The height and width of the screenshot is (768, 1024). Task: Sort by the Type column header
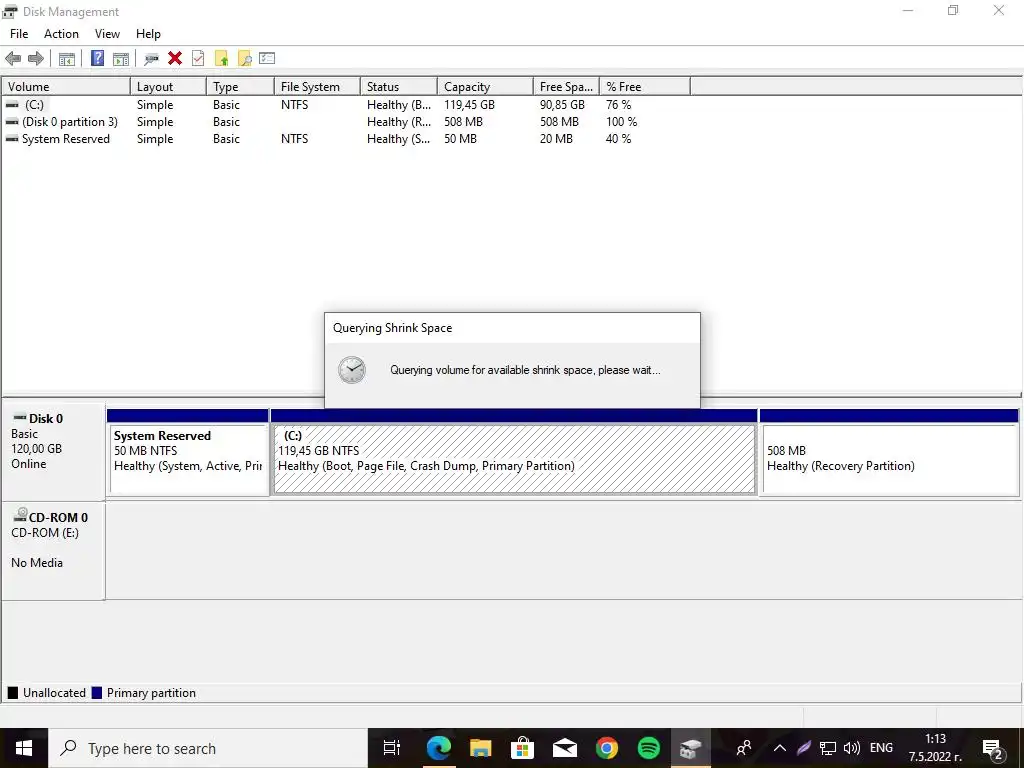tap(240, 86)
